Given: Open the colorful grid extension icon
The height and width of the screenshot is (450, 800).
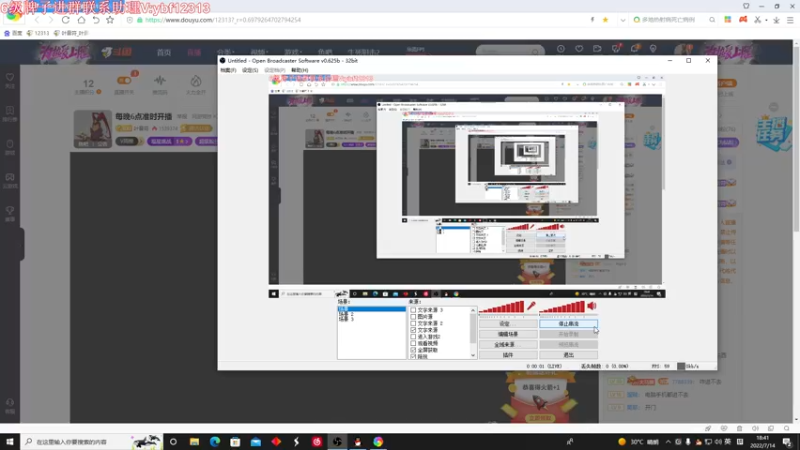Looking at the screenshot, I should [x=728, y=20].
